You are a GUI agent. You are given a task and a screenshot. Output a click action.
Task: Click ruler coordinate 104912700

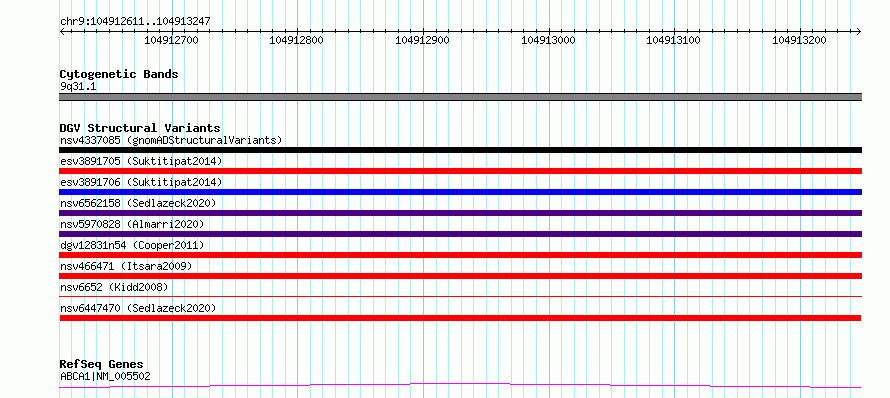coord(171,40)
